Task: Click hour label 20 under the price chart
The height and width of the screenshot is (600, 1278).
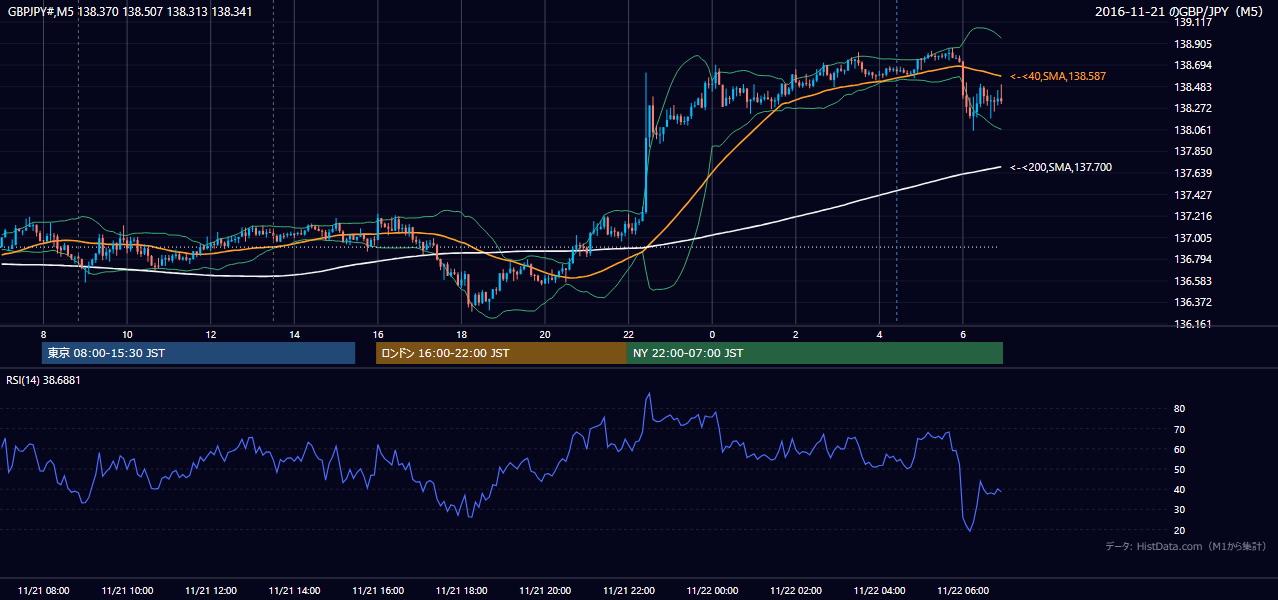Action: coord(545,334)
